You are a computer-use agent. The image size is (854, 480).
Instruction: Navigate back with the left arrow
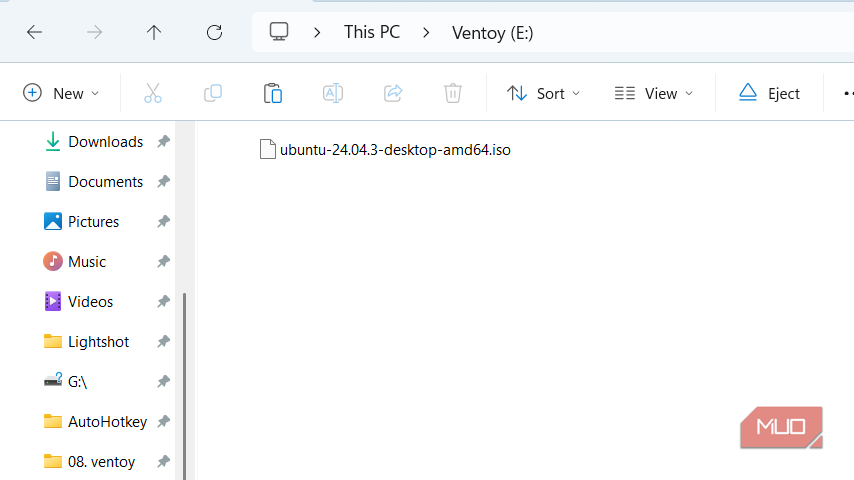pyautogui.click(x=34, y=33)
